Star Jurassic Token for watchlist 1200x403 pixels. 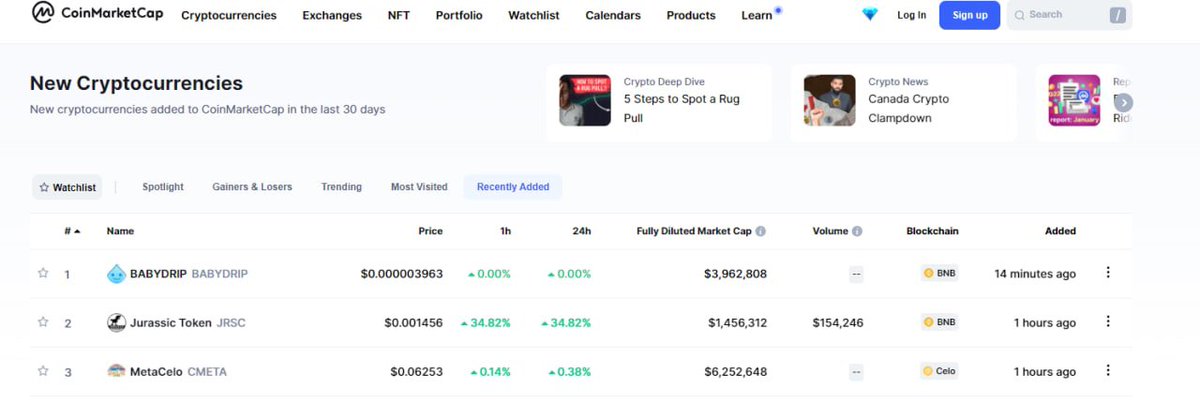pyautogui.click(x=43, y=322)
